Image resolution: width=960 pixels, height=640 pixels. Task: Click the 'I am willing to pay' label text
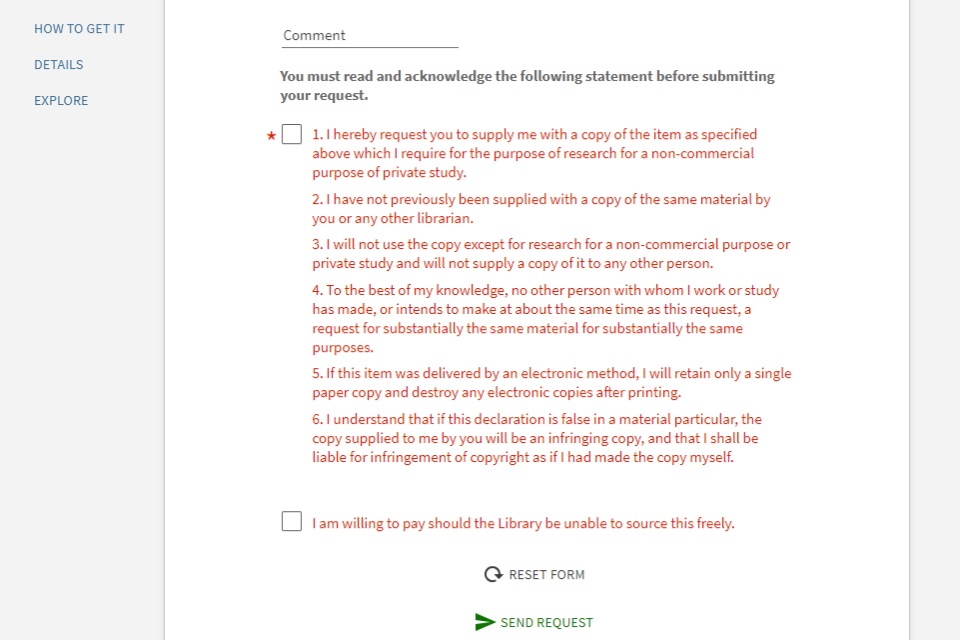[522, 523]
